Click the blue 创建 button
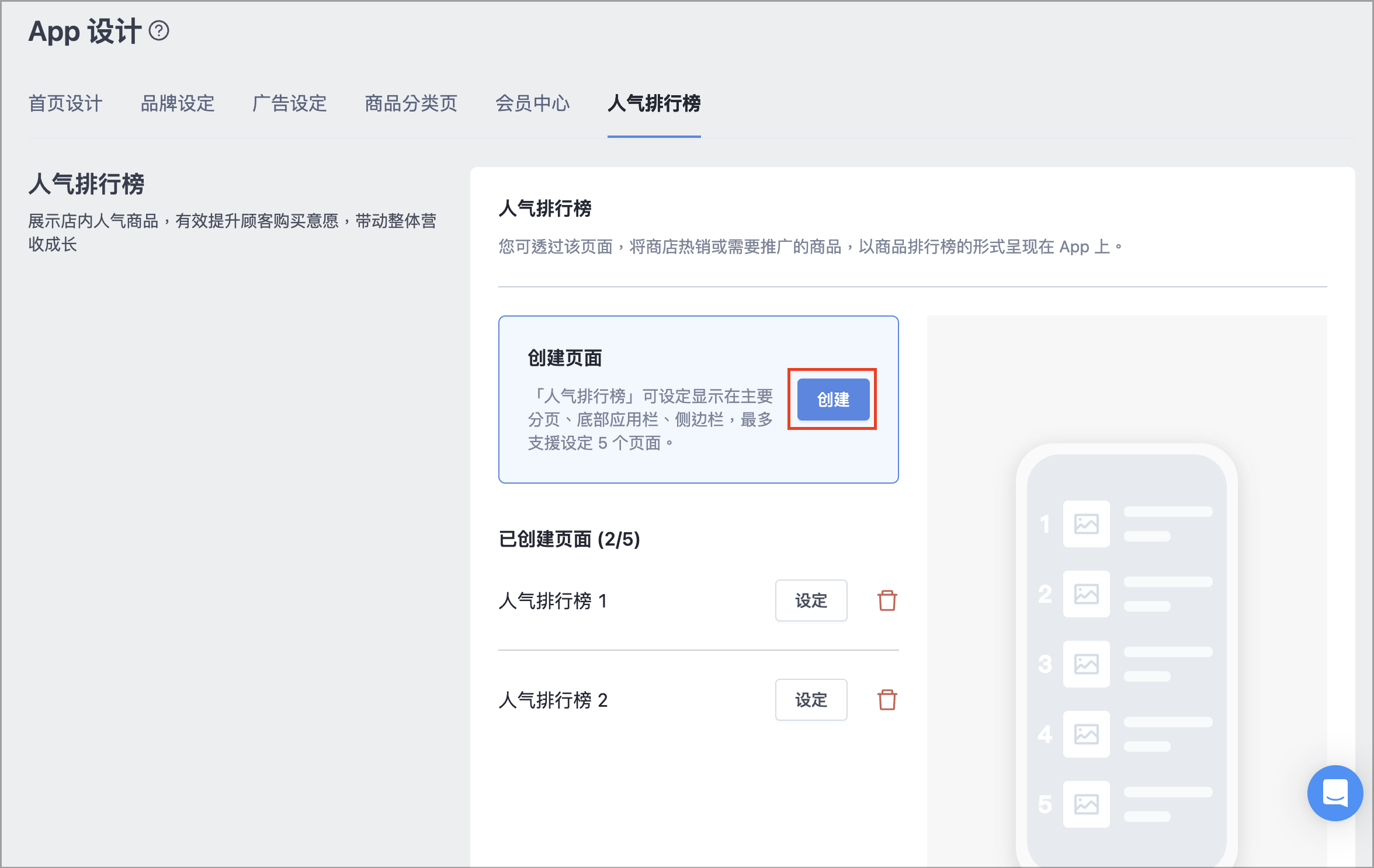Viewport: 1374px width, 868px height. click(834, 400)
